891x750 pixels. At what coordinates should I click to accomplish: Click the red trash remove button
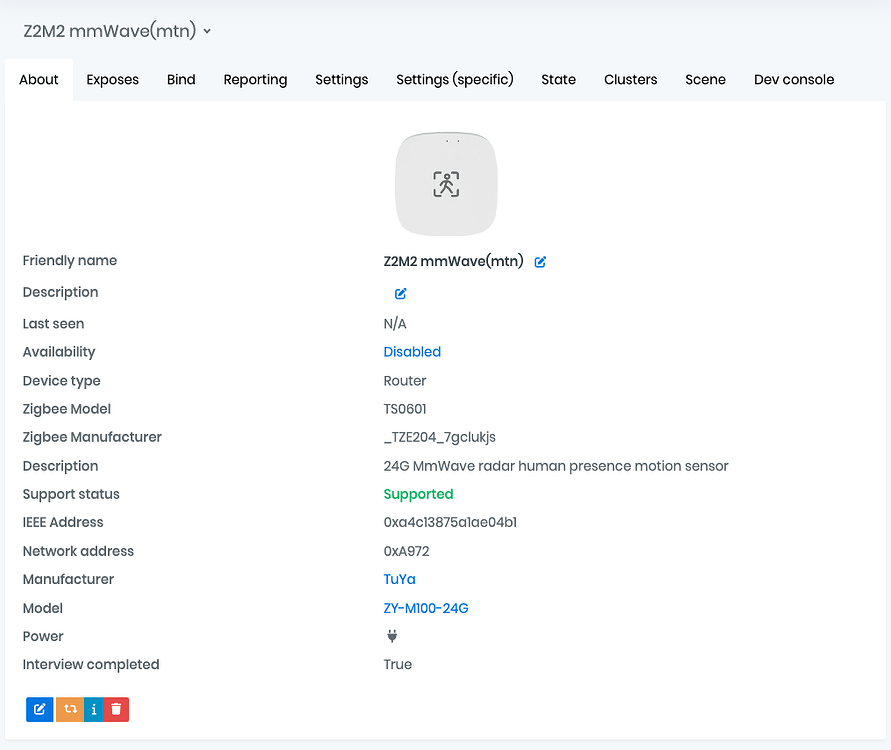click(x=116, y=709)
